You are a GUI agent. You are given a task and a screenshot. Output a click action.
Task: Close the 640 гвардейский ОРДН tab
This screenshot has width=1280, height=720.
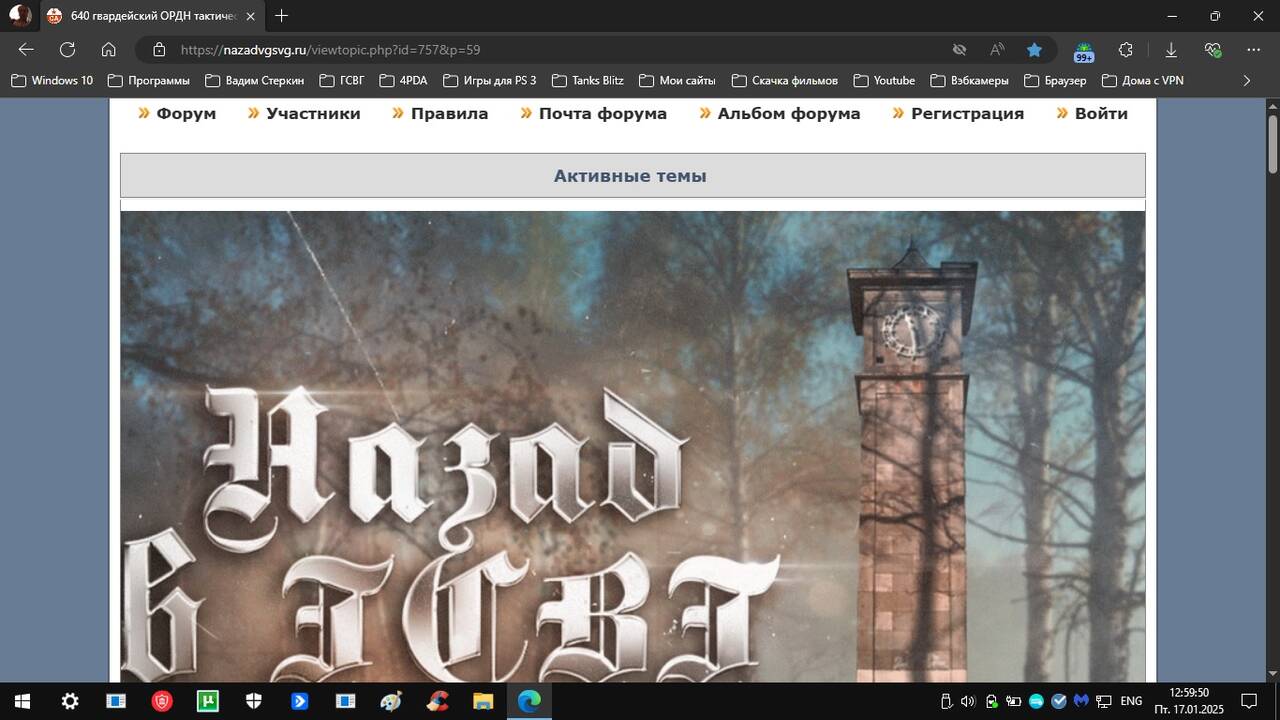click(249, 16)
